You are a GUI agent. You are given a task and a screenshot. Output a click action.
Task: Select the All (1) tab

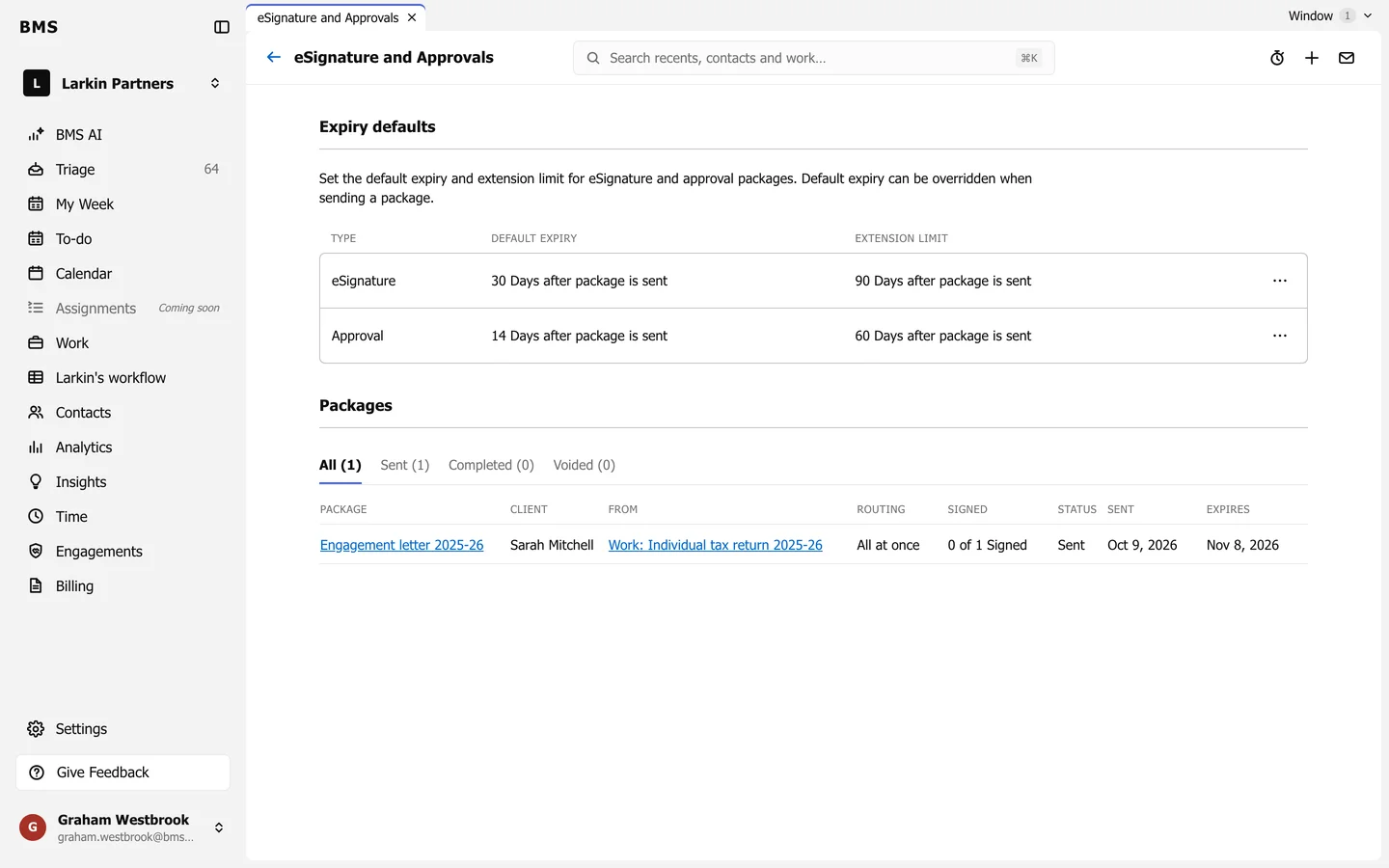point(340,465)
